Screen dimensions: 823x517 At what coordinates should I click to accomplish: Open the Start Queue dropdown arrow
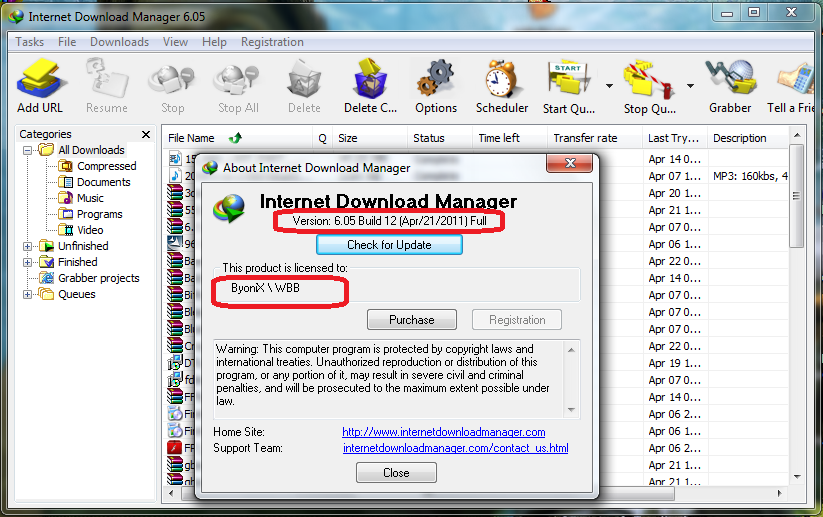tap(609, 86)
